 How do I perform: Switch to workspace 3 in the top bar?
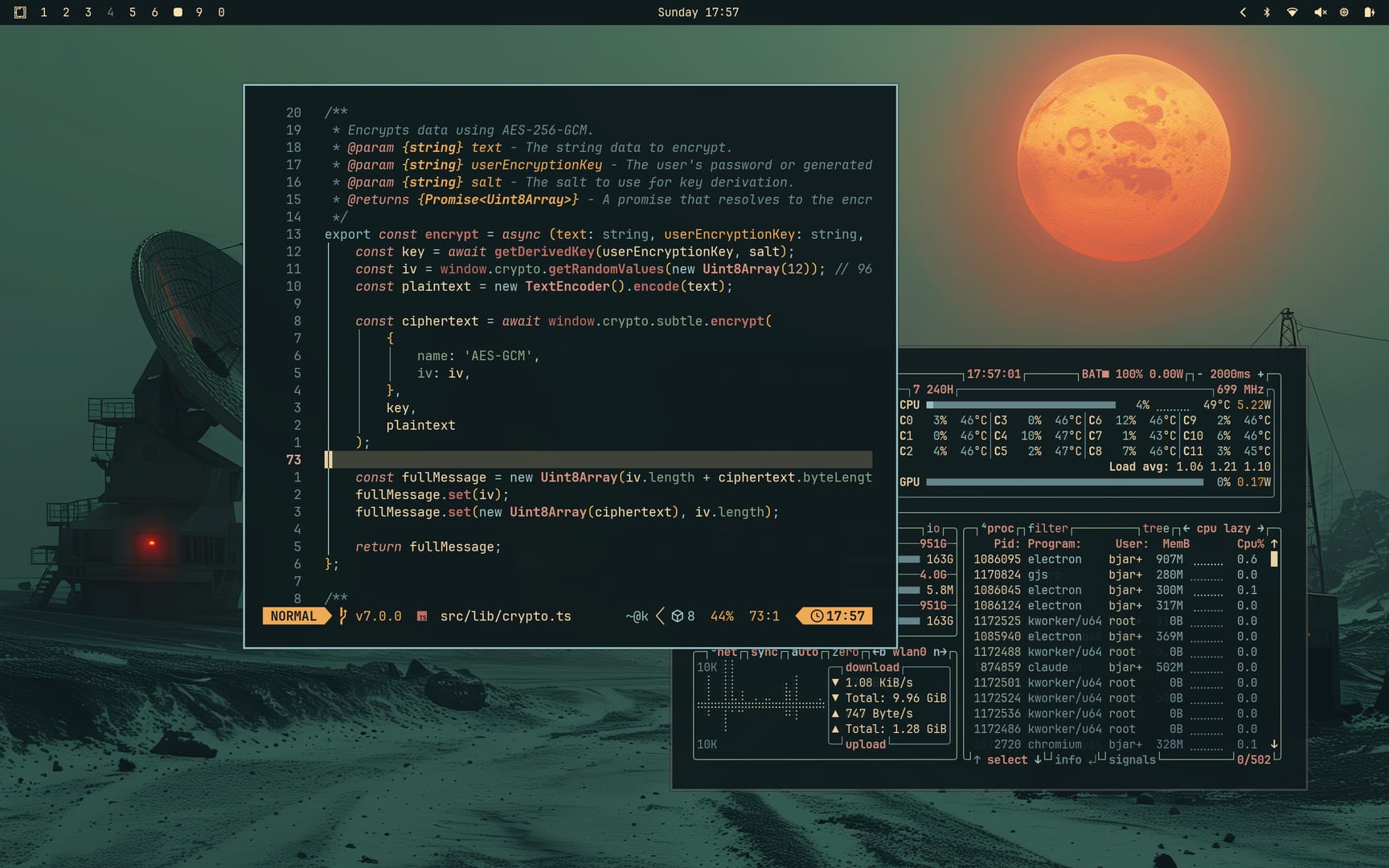coord(88,12)
